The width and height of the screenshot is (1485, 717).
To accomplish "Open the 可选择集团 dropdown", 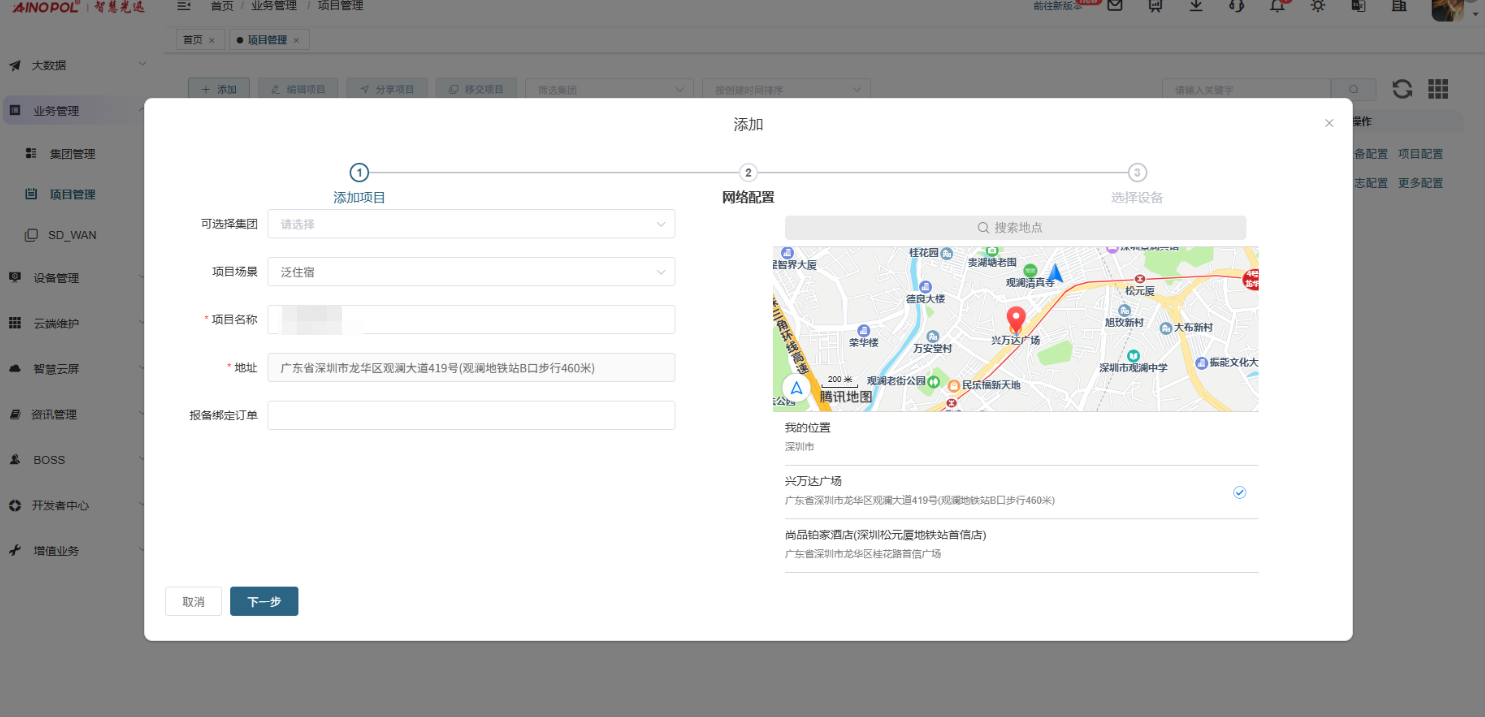I will click(x=471, y=224).
